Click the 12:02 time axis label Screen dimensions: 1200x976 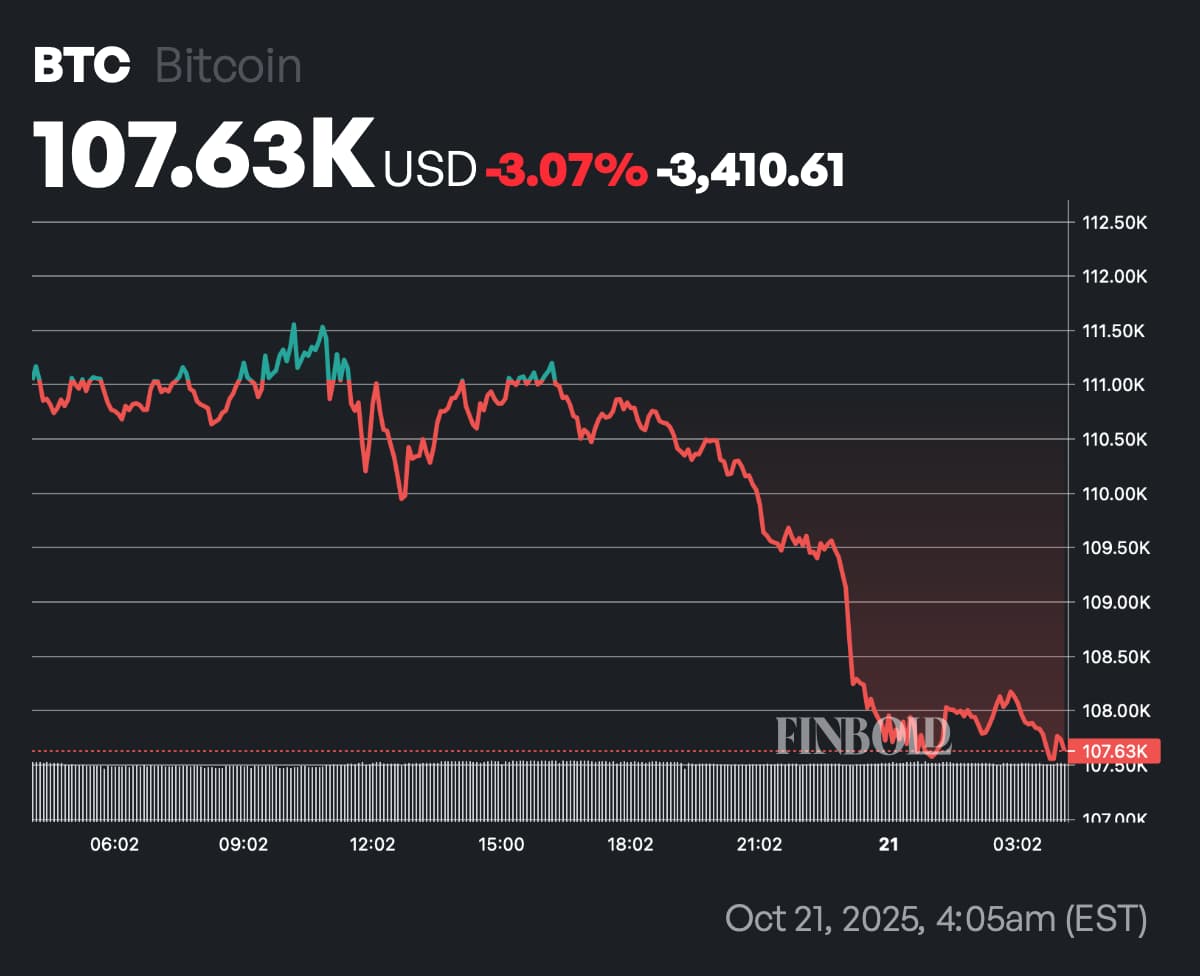pyautogui.click(x=372, y=844)
